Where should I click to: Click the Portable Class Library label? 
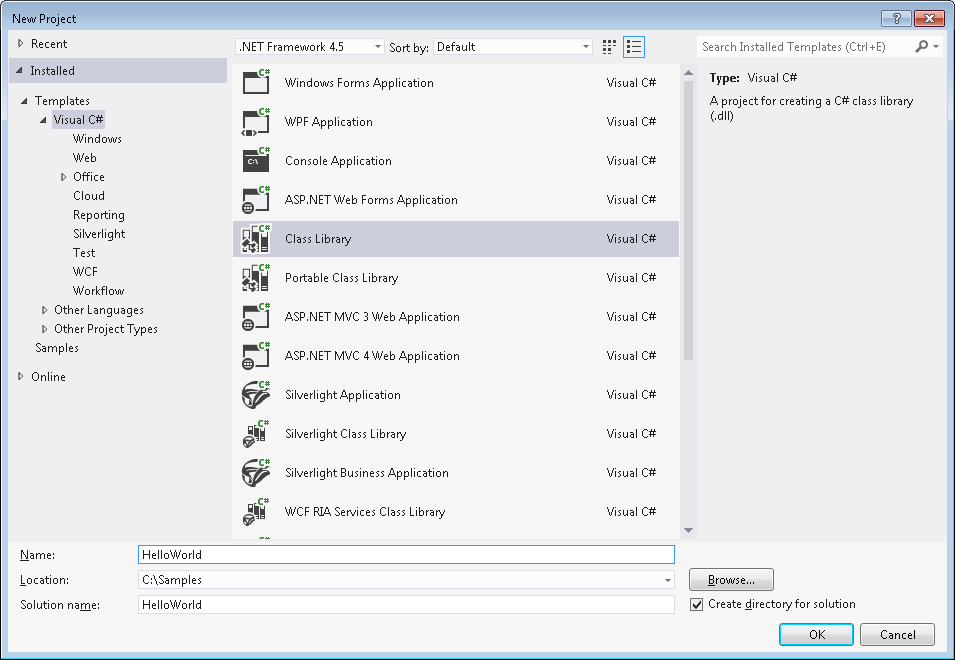coord(341,278)
